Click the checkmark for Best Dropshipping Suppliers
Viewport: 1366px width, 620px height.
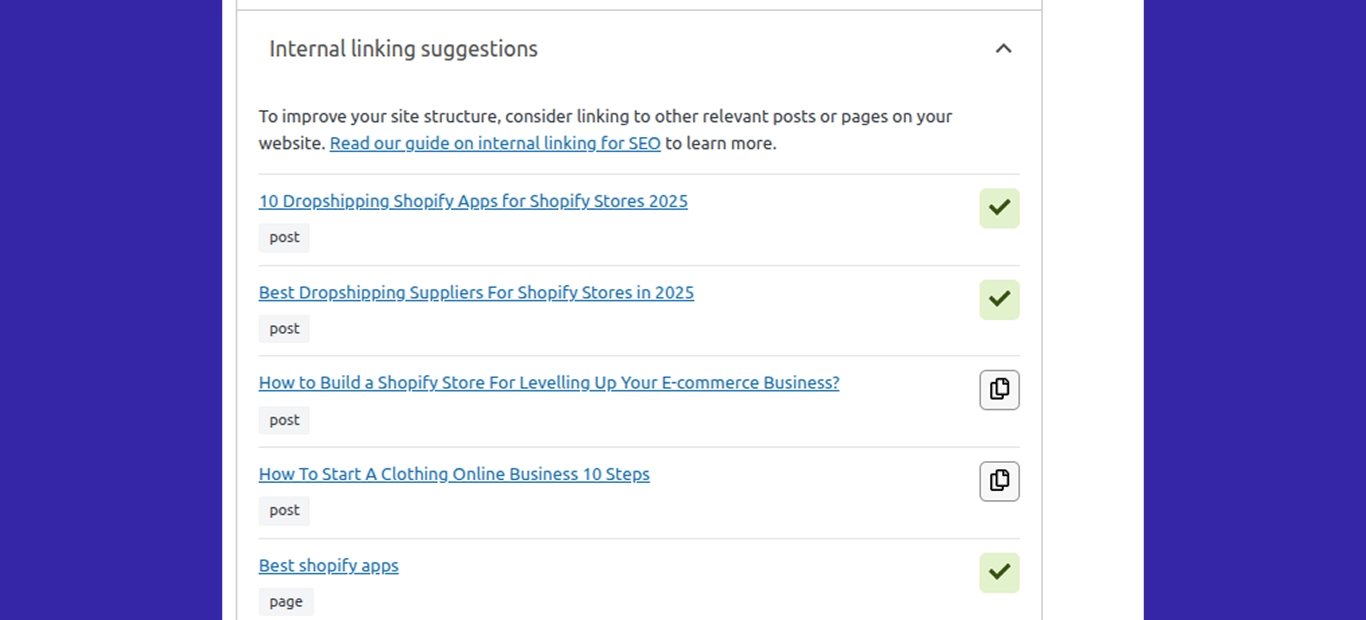(x=998, y=299)
